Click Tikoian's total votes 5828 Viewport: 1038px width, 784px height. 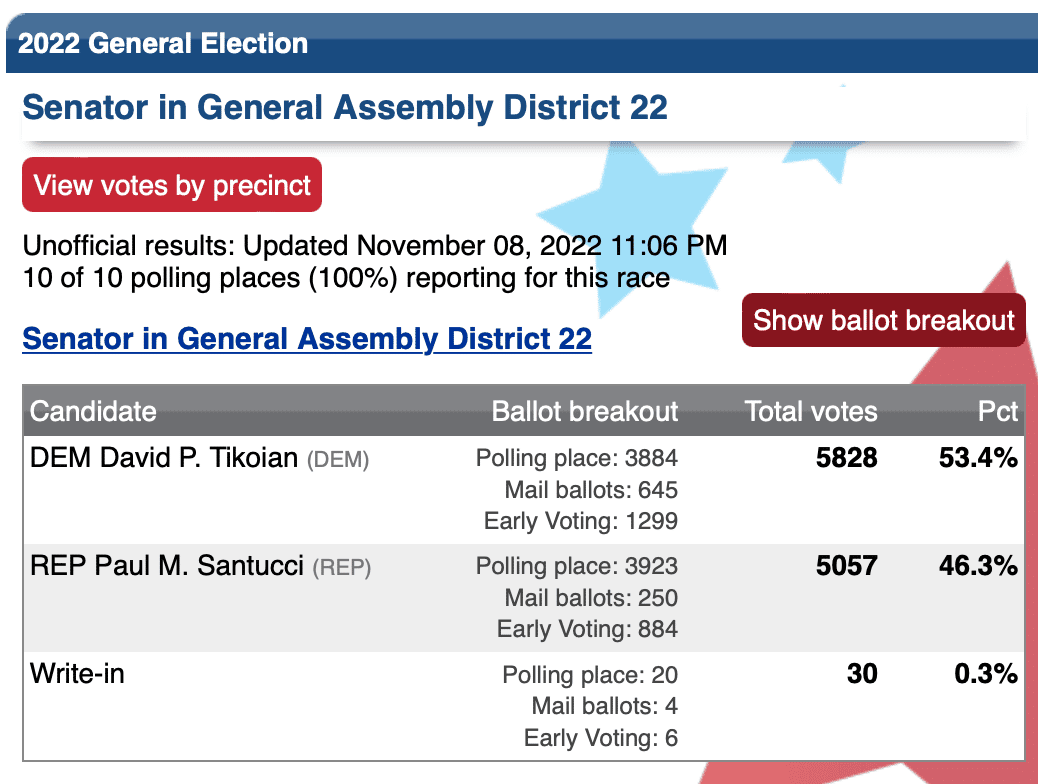pyautogui.click(x=847, y=458)
